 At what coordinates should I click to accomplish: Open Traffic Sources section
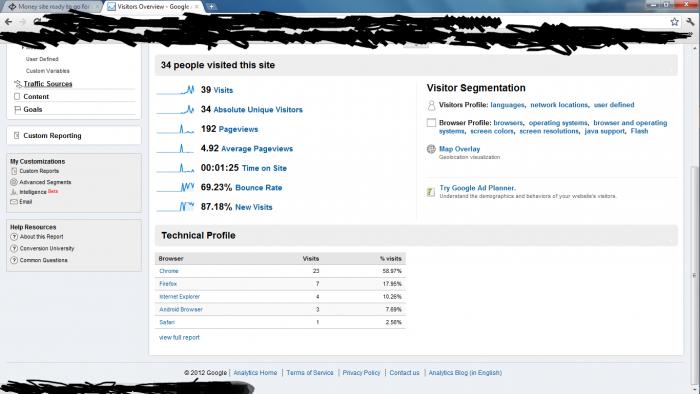48,84
